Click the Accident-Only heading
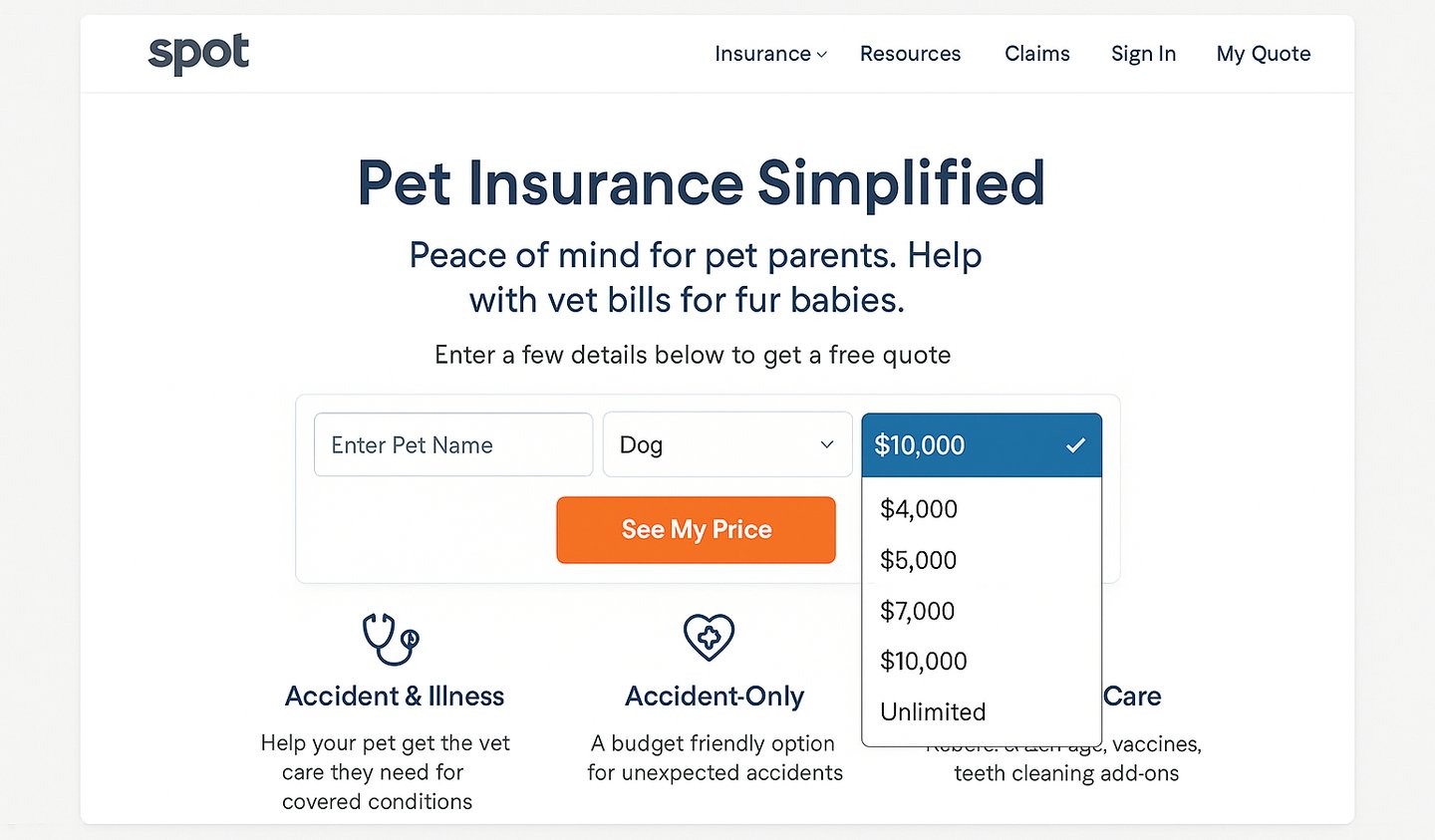This screenshot has width=1435, height=840. tap(715, 696)
